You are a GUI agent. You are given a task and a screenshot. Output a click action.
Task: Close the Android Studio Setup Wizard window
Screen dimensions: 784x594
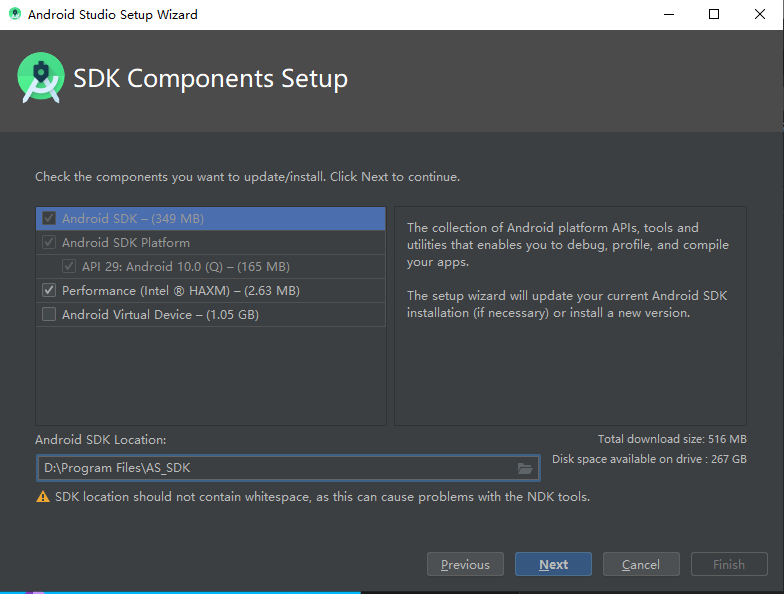[x=760, y=14]
